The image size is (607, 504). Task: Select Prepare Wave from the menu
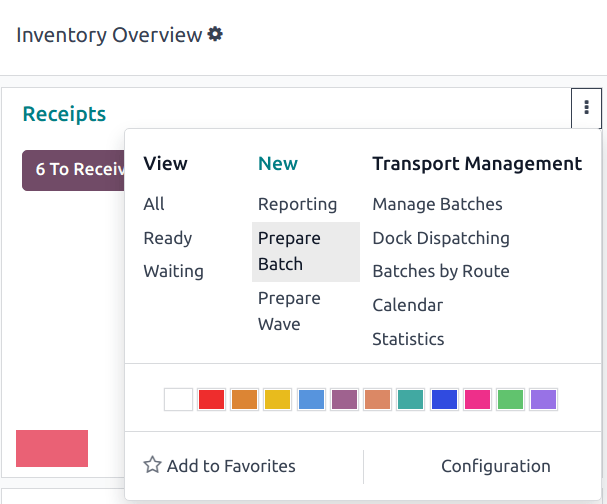click(289, 311)
